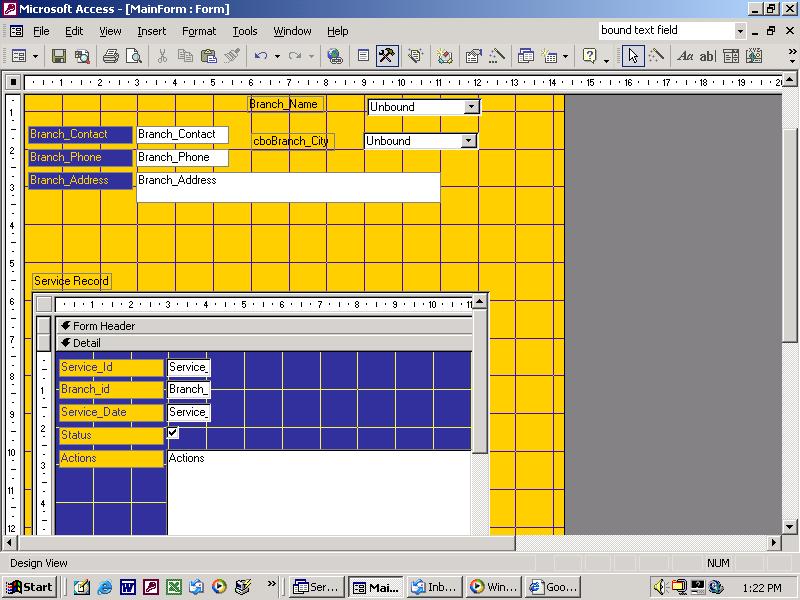The height and width of the screenshot is (600, 800).
Task: Toggle the Control Wizards wand button
Action: coord(656,56)
